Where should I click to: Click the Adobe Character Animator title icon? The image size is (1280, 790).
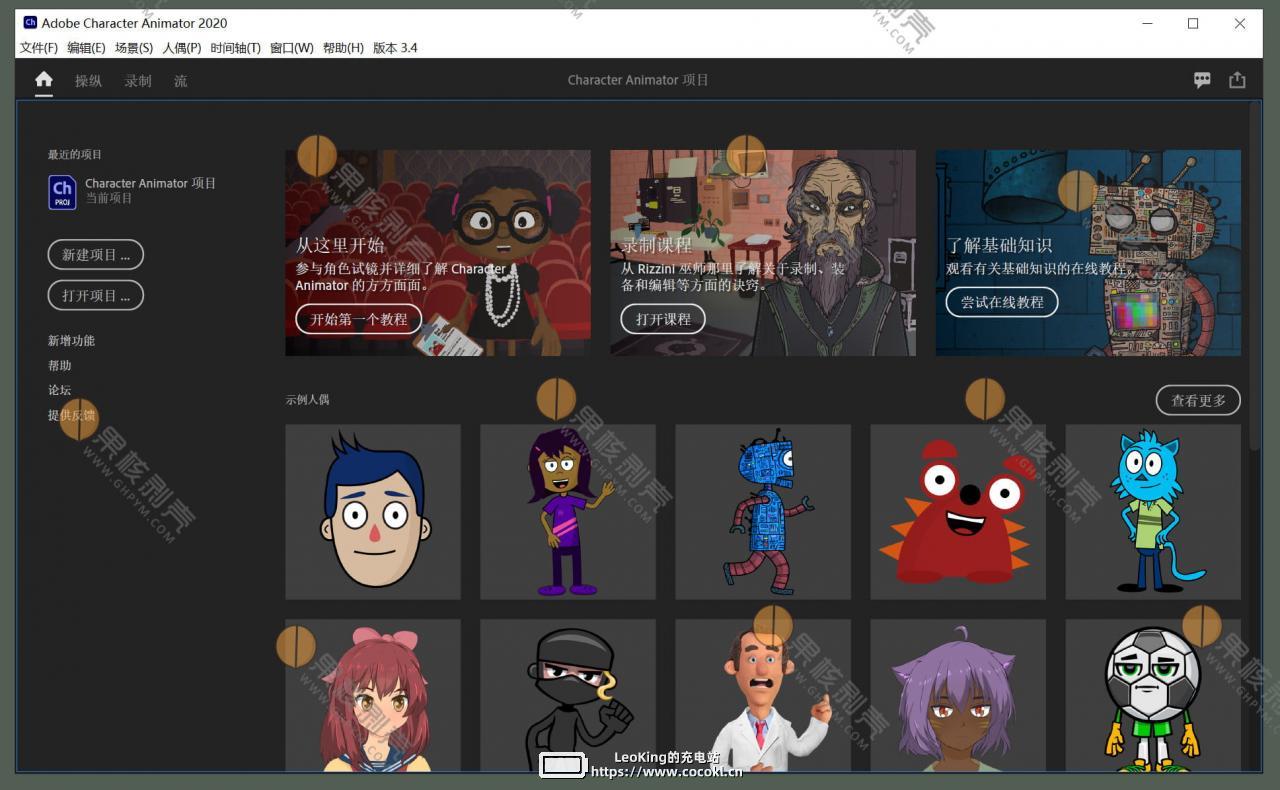(x=30, y=23)
